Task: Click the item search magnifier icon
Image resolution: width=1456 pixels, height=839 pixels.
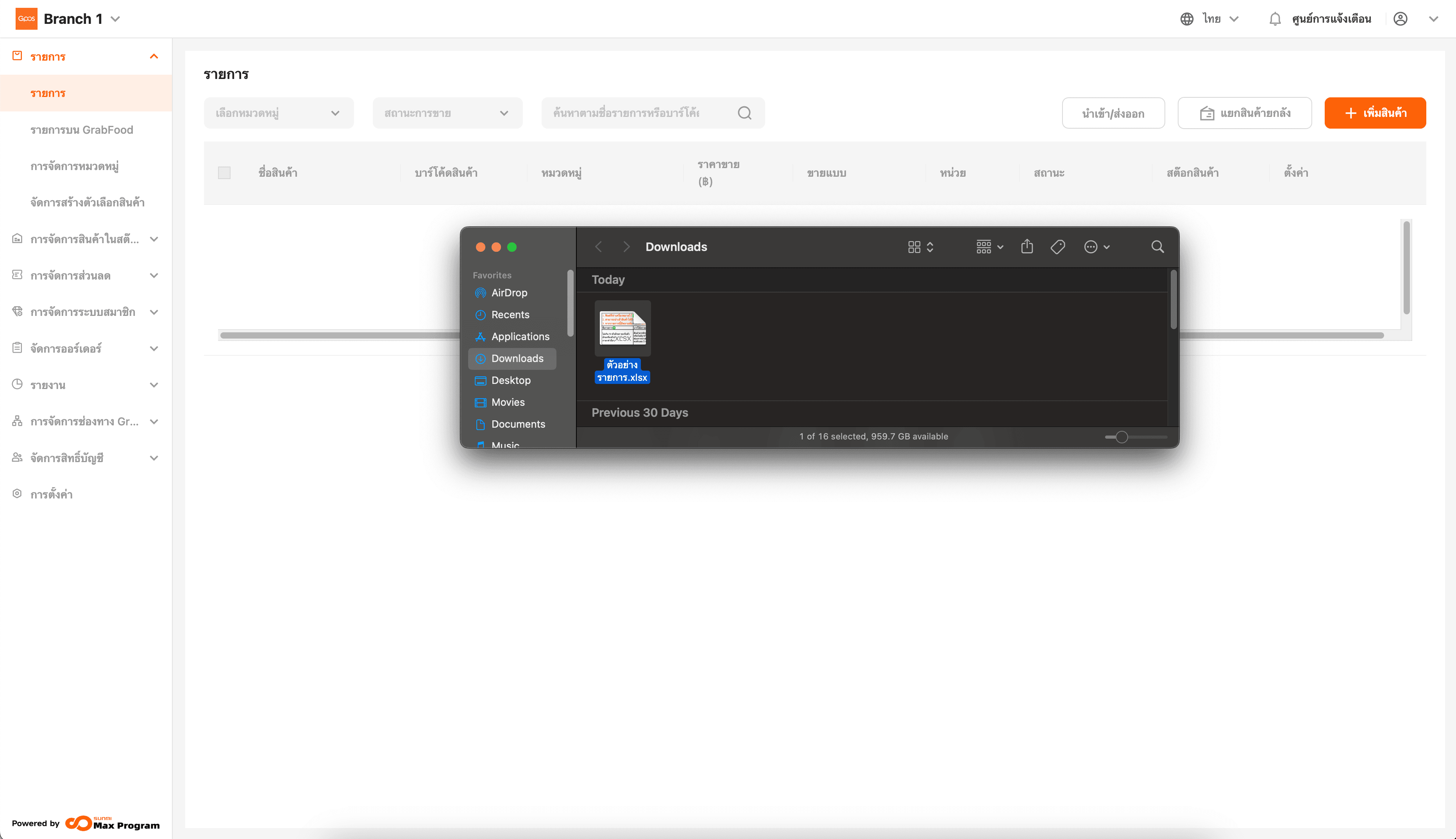Action: pos(744,113)
